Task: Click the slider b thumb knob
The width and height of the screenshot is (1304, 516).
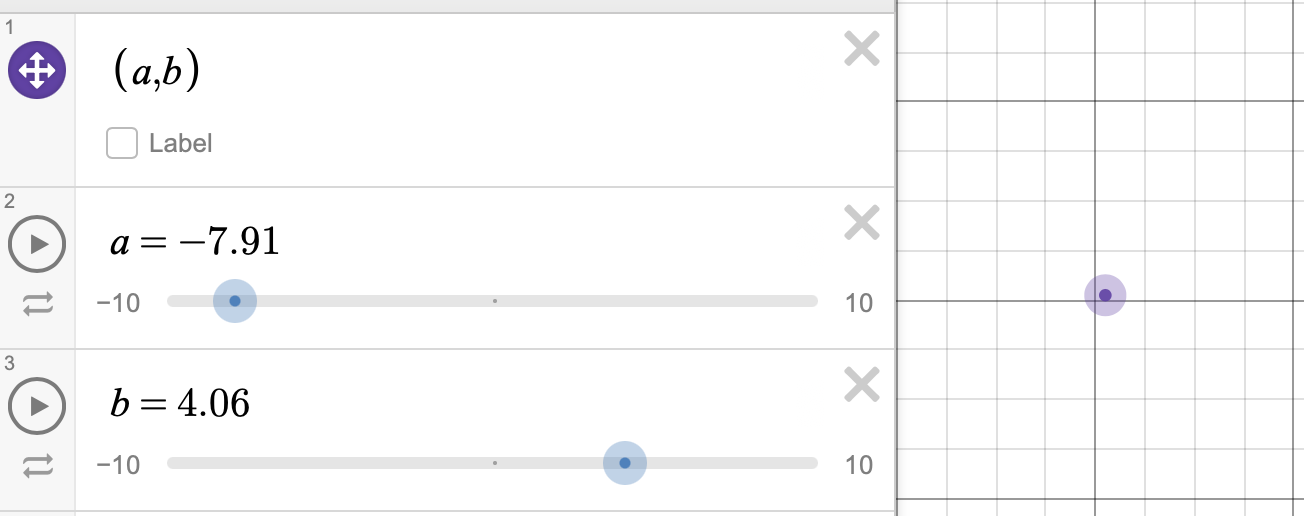Action: click(625, 463)
